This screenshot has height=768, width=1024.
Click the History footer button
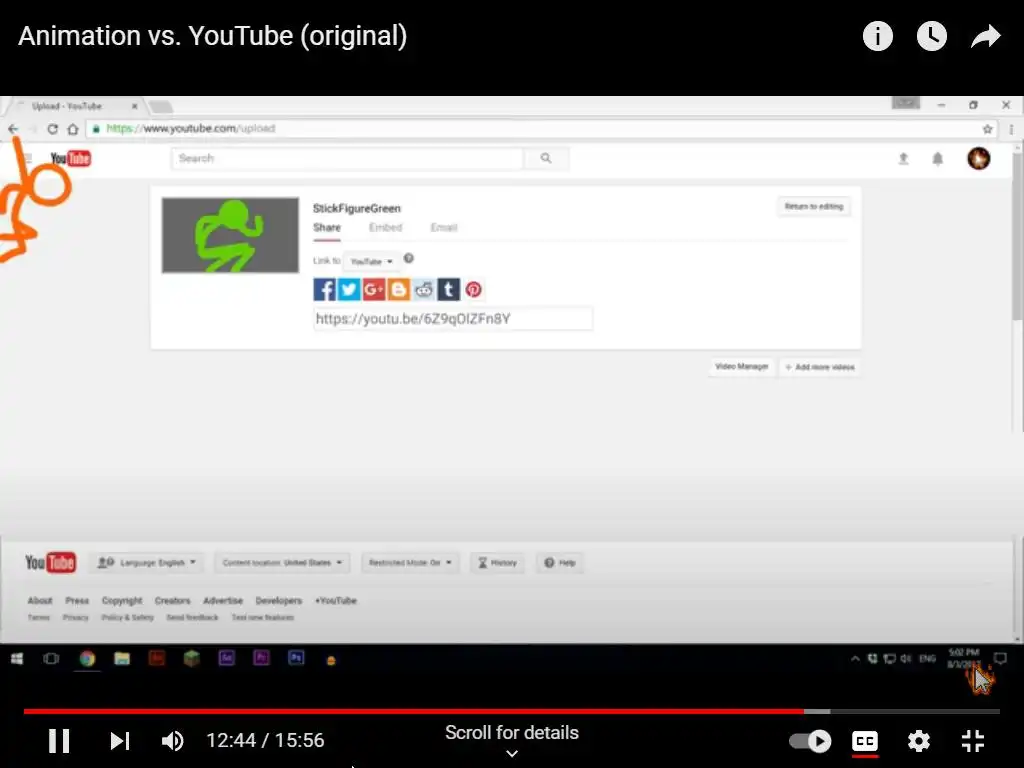click(x=497, y=562)
